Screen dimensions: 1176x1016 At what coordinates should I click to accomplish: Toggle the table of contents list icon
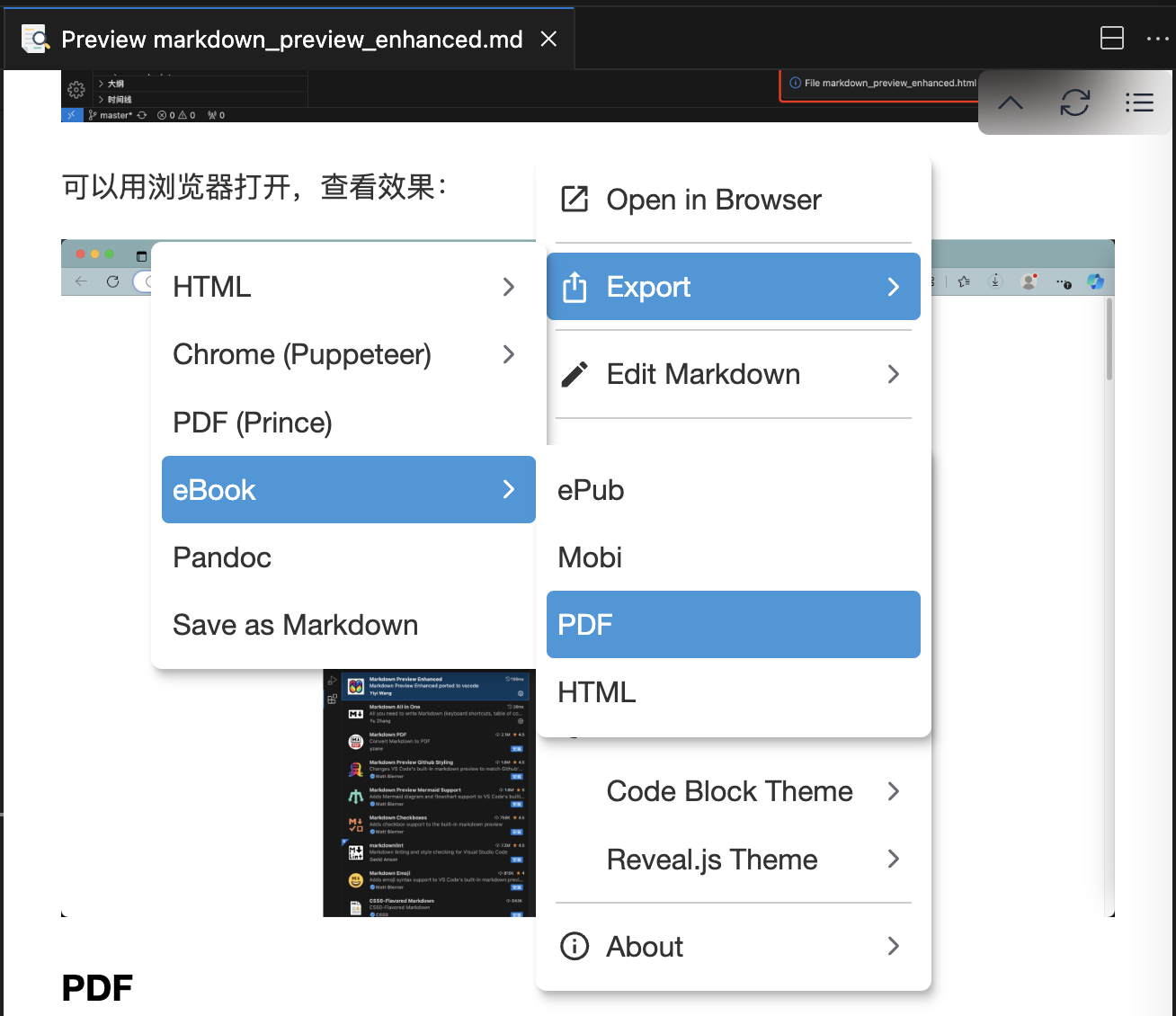tap(1139, 102)
